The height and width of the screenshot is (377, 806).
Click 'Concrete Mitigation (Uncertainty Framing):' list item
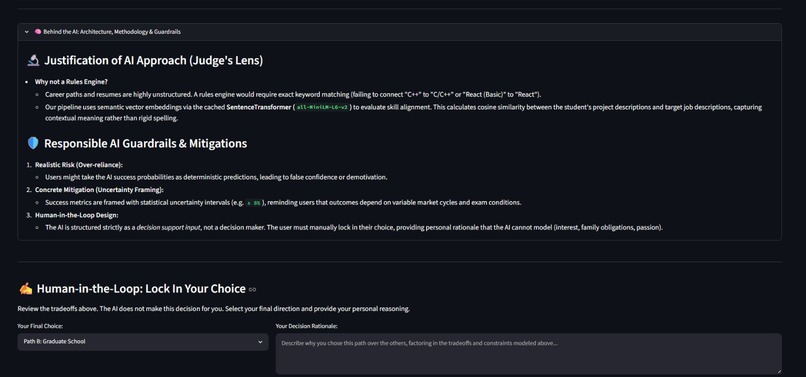pos(99,190)
